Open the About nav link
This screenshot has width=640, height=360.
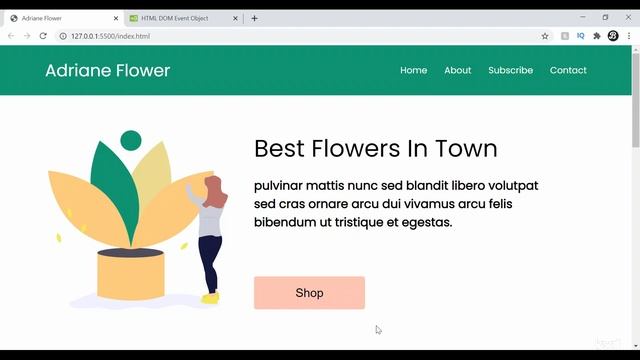(x=458, y=70)
